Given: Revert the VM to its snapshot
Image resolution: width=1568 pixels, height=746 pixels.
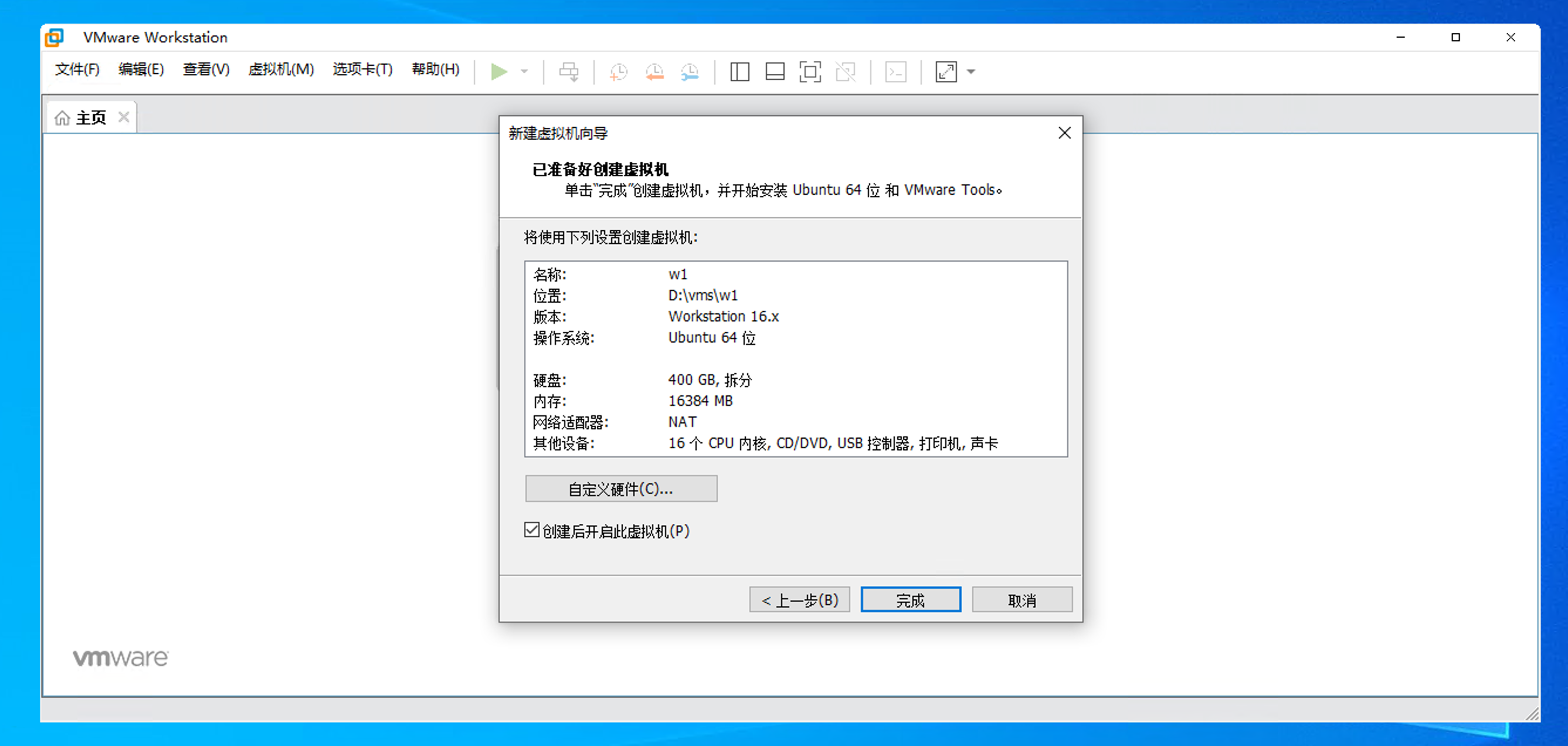Looking at the screenshot, I should (654, 72).
